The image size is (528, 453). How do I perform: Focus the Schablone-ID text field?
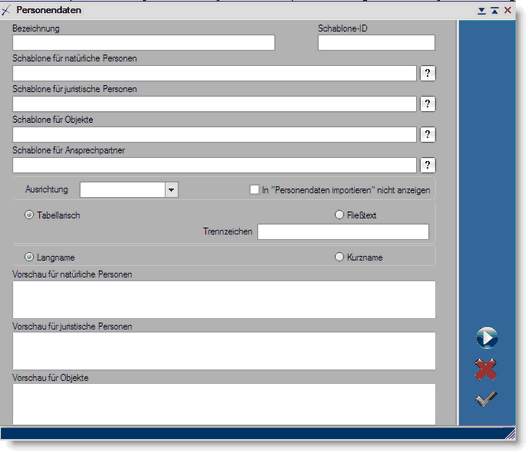[x=376, y=43]
